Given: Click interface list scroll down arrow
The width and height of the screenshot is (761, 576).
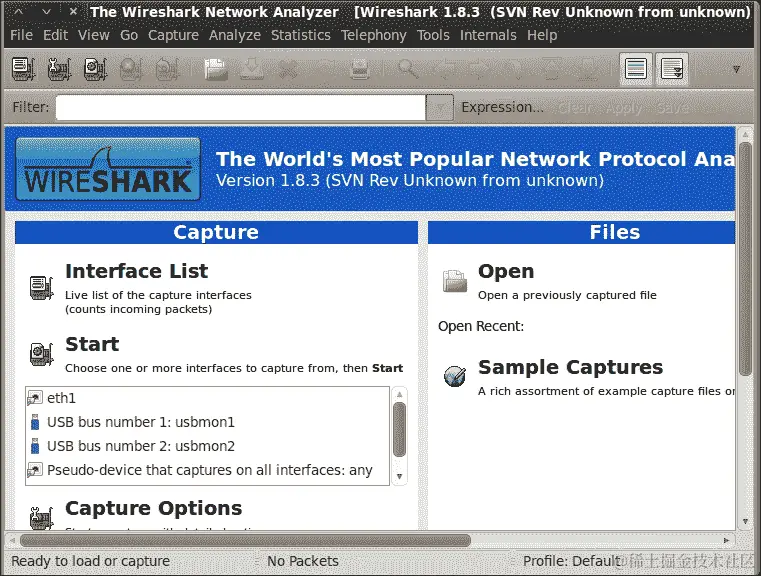Looking at the screenshot, I should [399, 477].
